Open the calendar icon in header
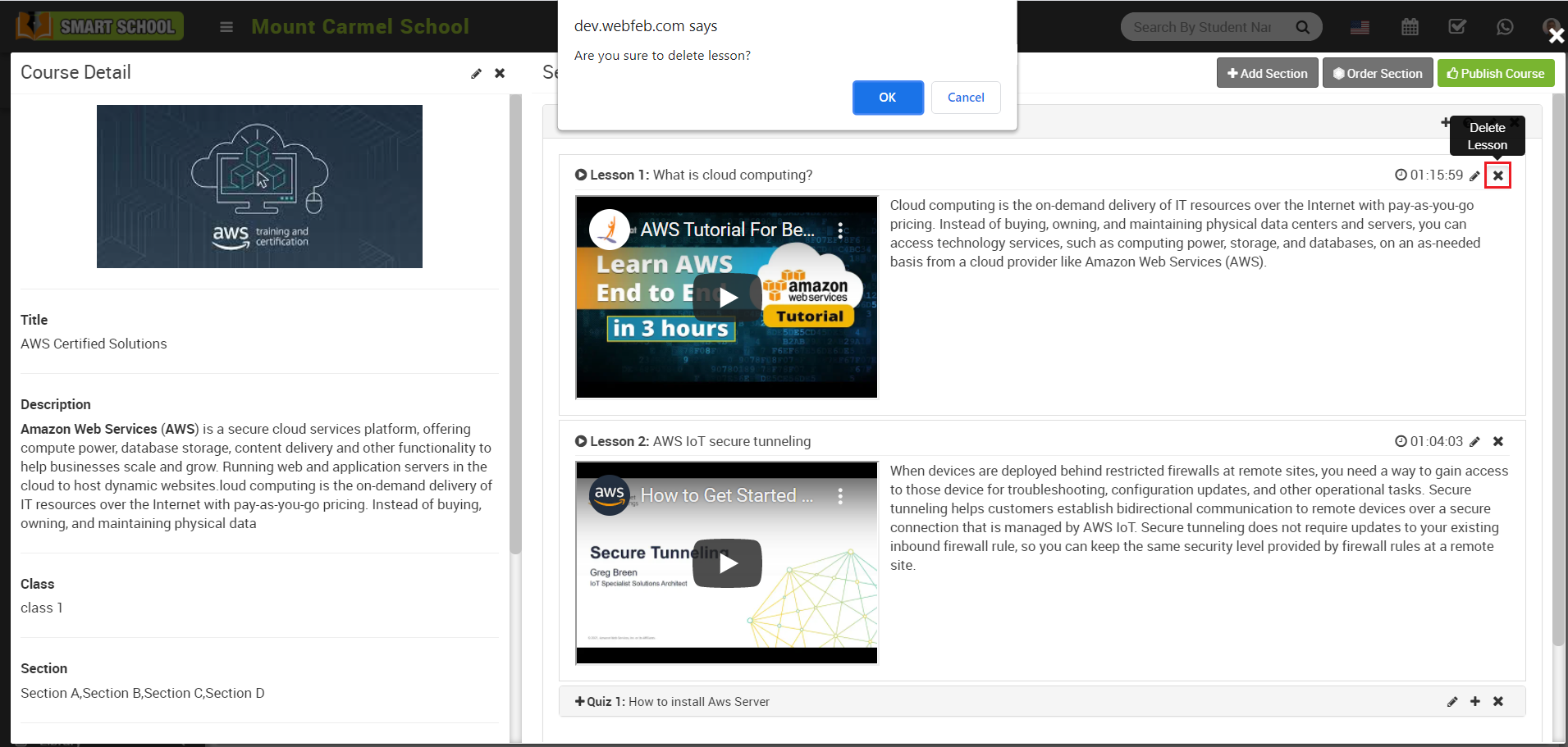1568x747 pixels. (1410, 26)
